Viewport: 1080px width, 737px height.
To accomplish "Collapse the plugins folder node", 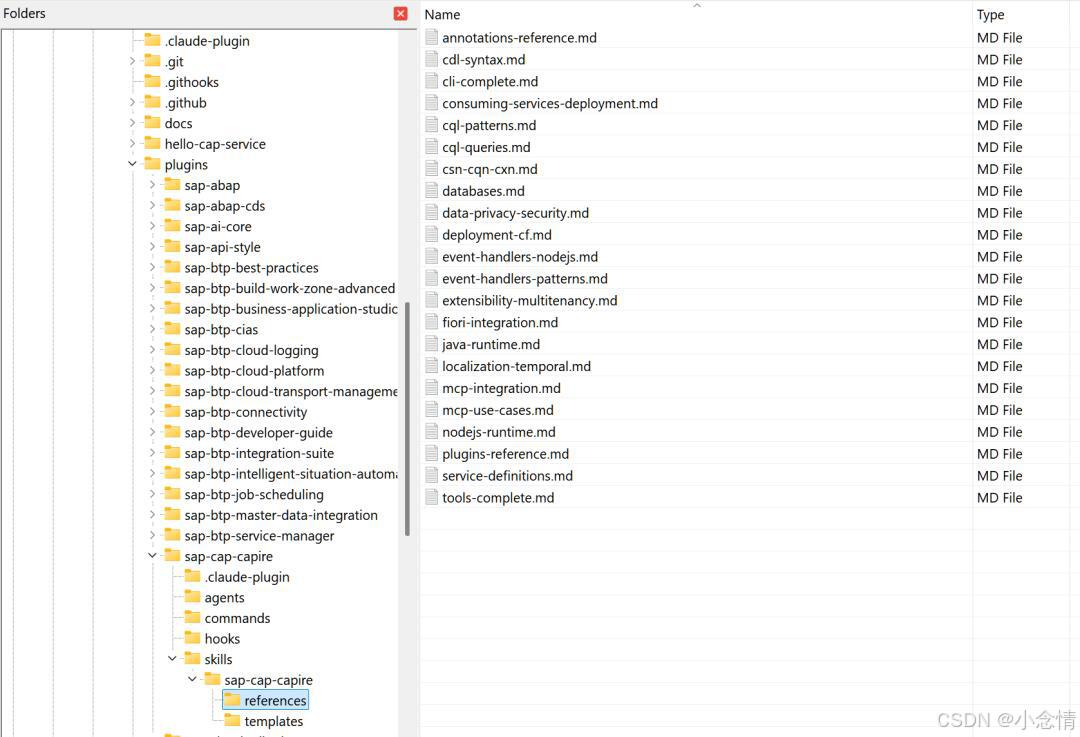I will tap(132, 164).
